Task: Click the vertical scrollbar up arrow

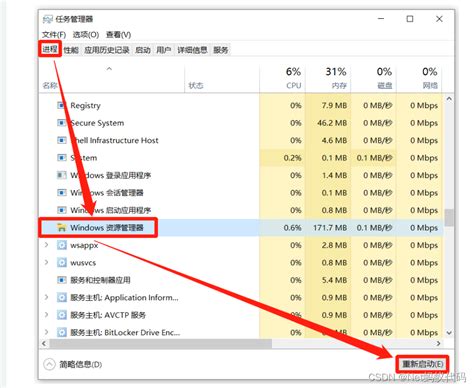Action: pos(449,99)
